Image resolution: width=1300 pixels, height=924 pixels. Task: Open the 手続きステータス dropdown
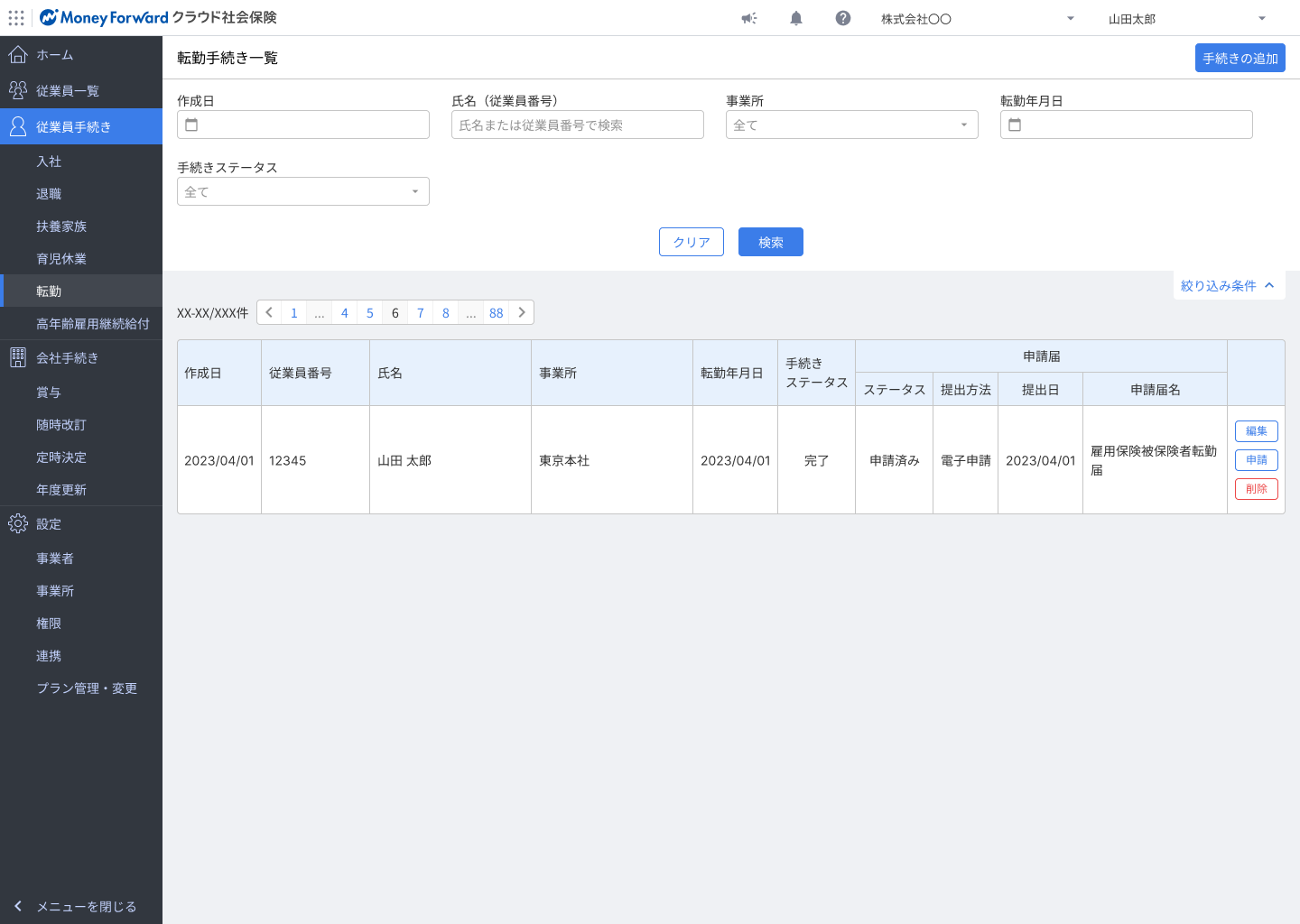[x=303, y=191]
